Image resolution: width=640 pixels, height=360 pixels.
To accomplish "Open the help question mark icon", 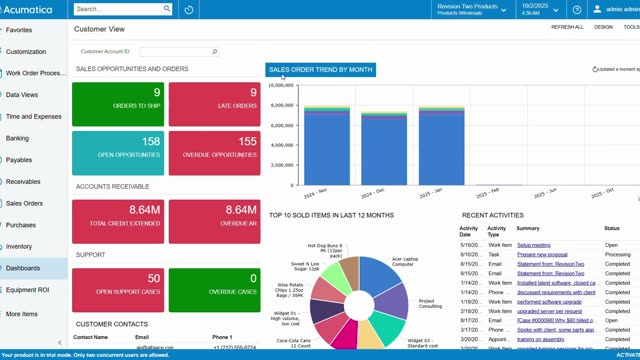I will coord(577,9).
